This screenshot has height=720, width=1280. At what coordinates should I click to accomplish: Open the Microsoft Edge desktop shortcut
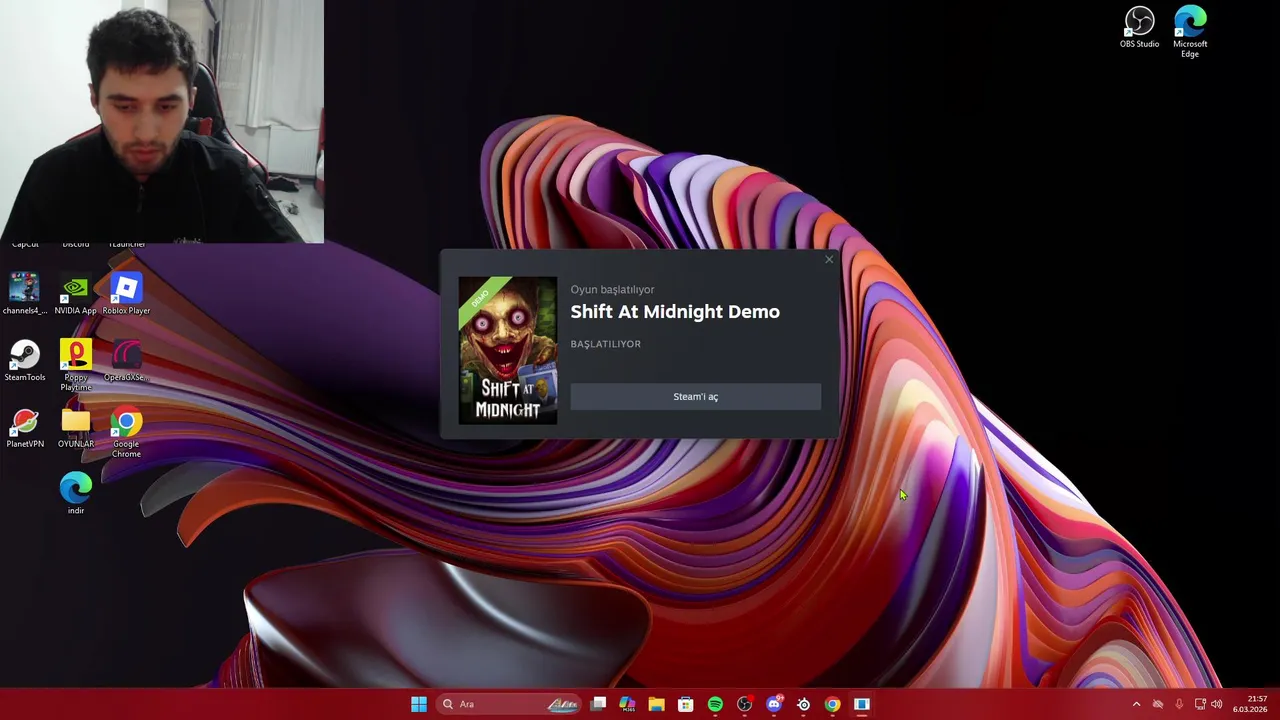1190,31
